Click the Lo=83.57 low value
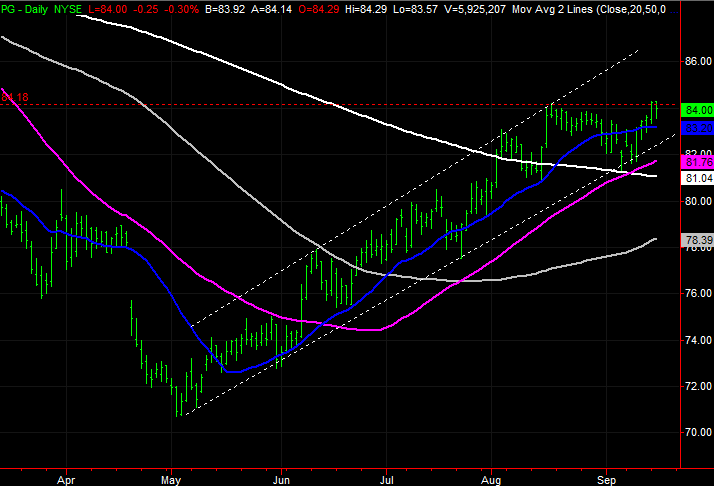 click(x=415, y=9)
